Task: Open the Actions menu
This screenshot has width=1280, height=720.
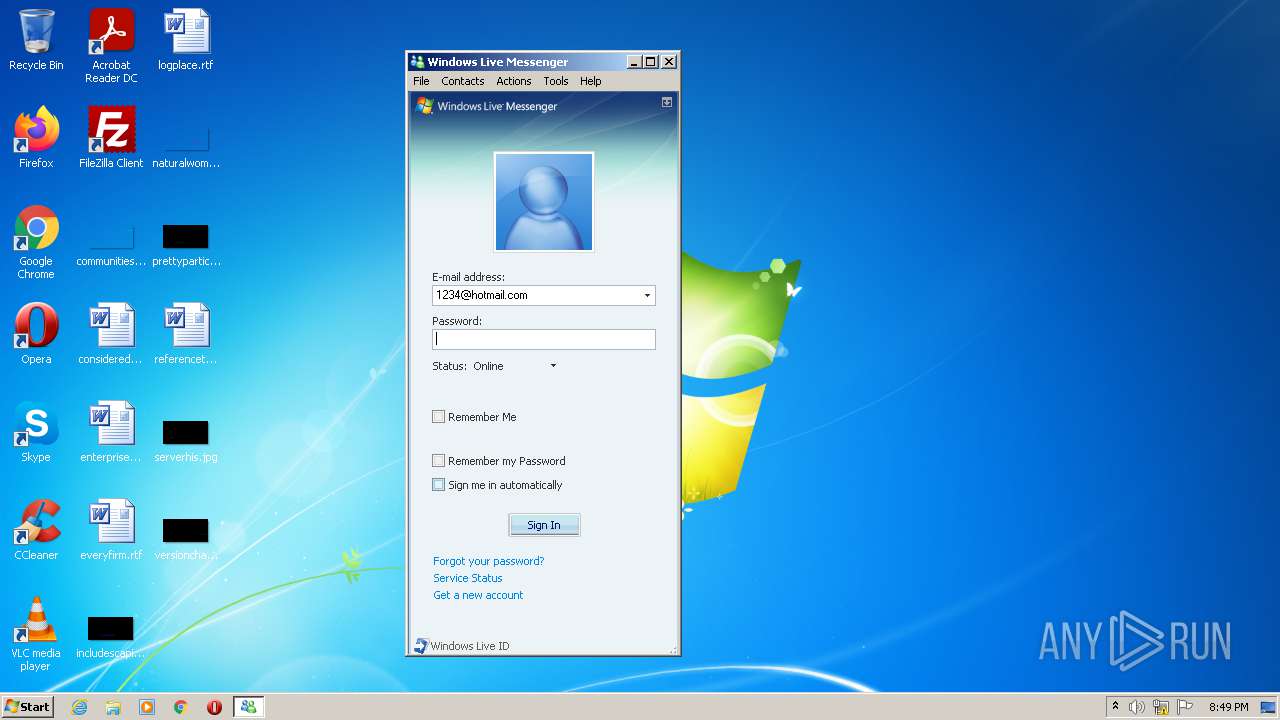Action: 514,81
